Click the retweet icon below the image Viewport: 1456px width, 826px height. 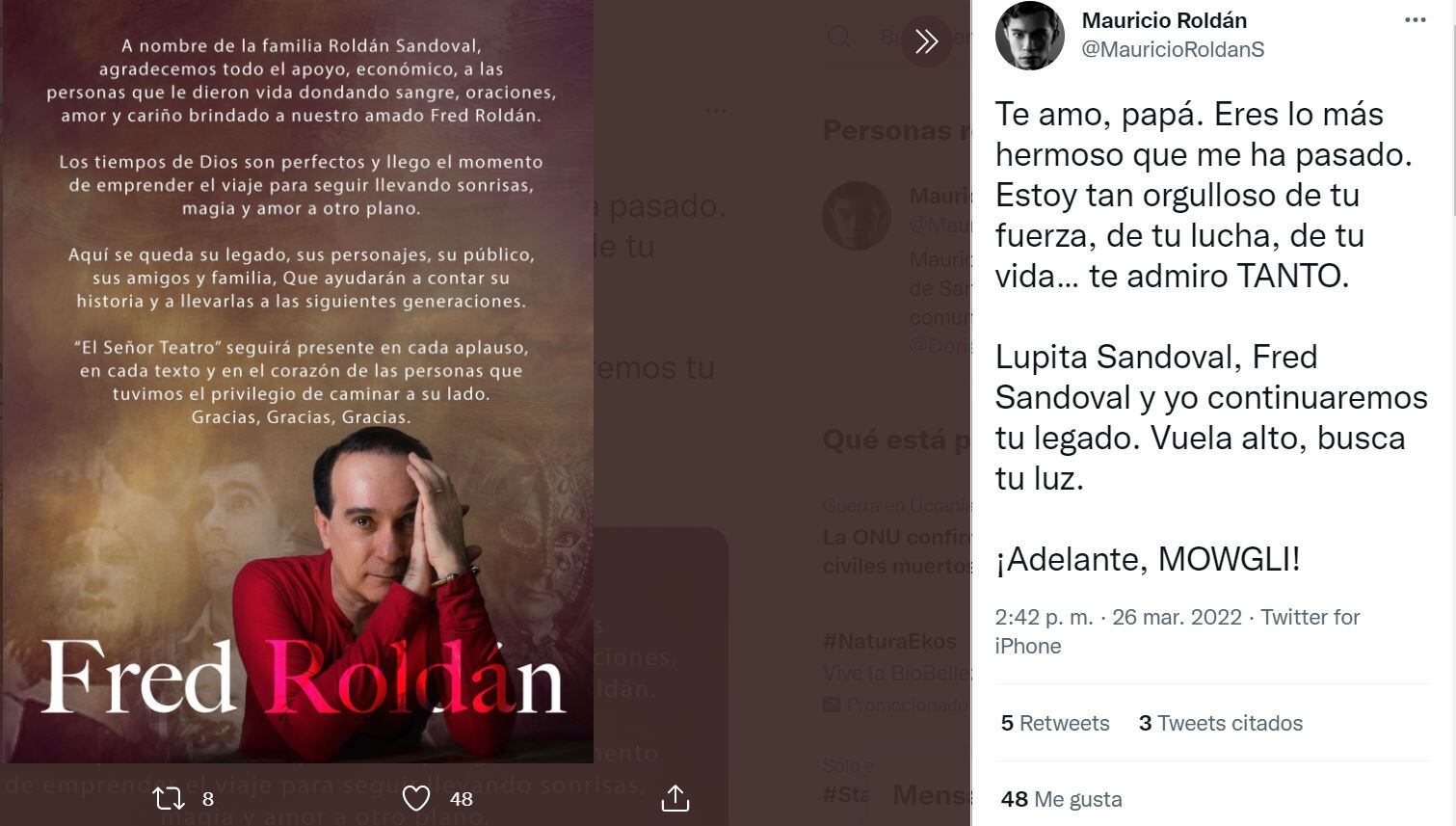(x=169, y=798)
